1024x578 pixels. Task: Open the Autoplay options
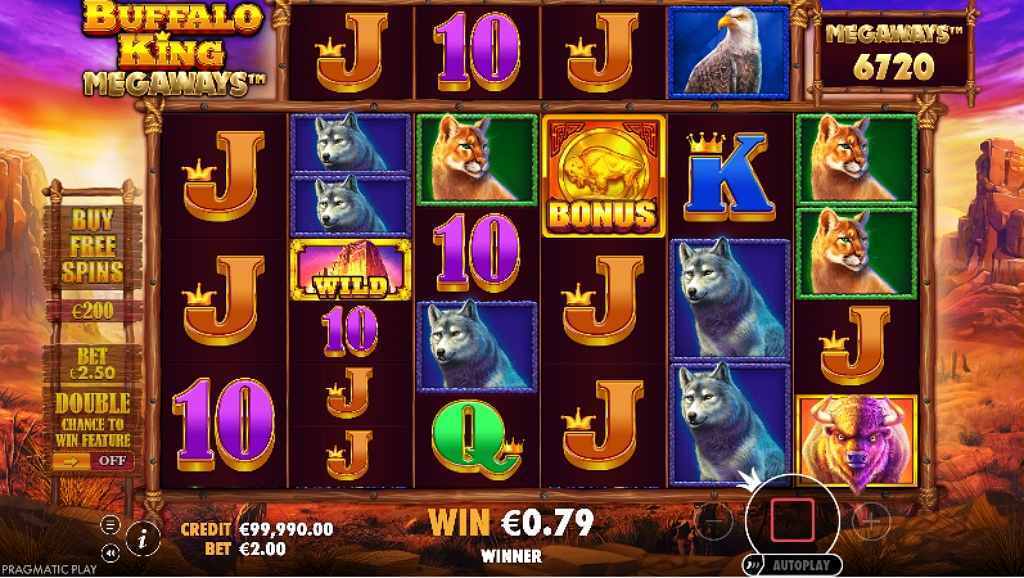click(792, 565)
